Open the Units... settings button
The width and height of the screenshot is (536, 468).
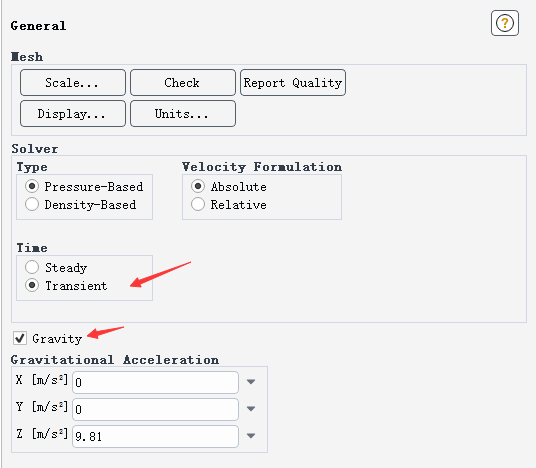pos(183,113)
